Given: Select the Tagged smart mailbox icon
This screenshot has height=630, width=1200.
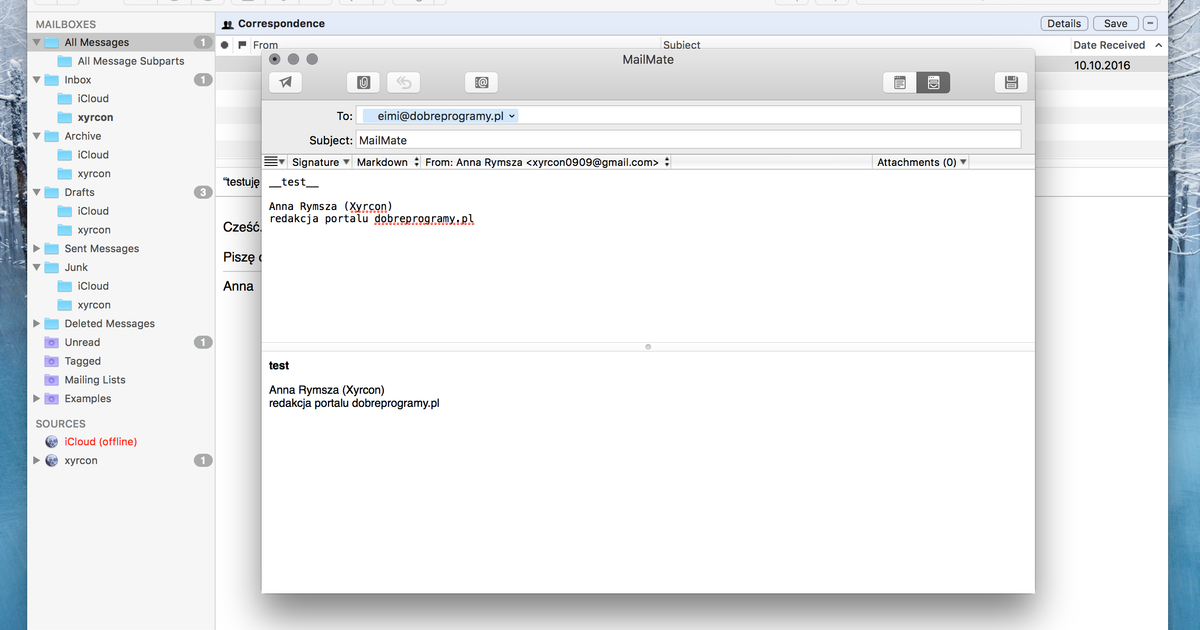Looking at the screenshot, I should [x=52, y=361].
